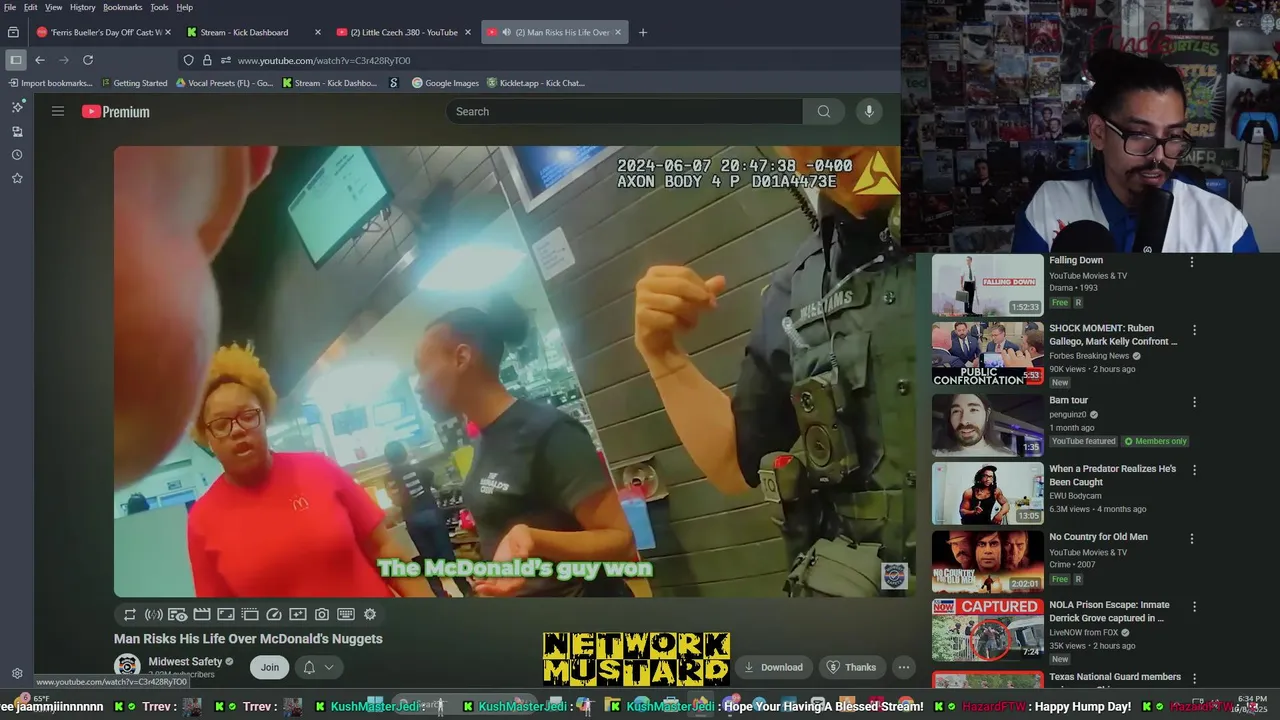The image size is (1280, 720).
Task: Open options menu for NOLA Prison Escape video
Action: (1194, 607)
